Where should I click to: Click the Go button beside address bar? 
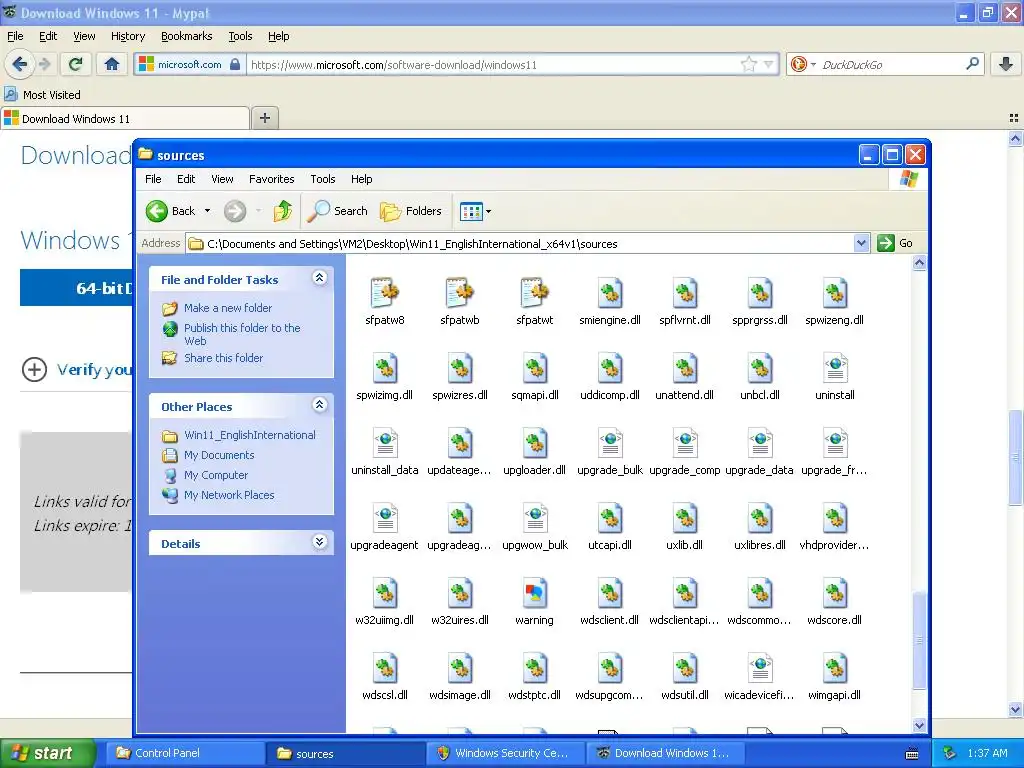pyautogui.click(x=895, y=243)
